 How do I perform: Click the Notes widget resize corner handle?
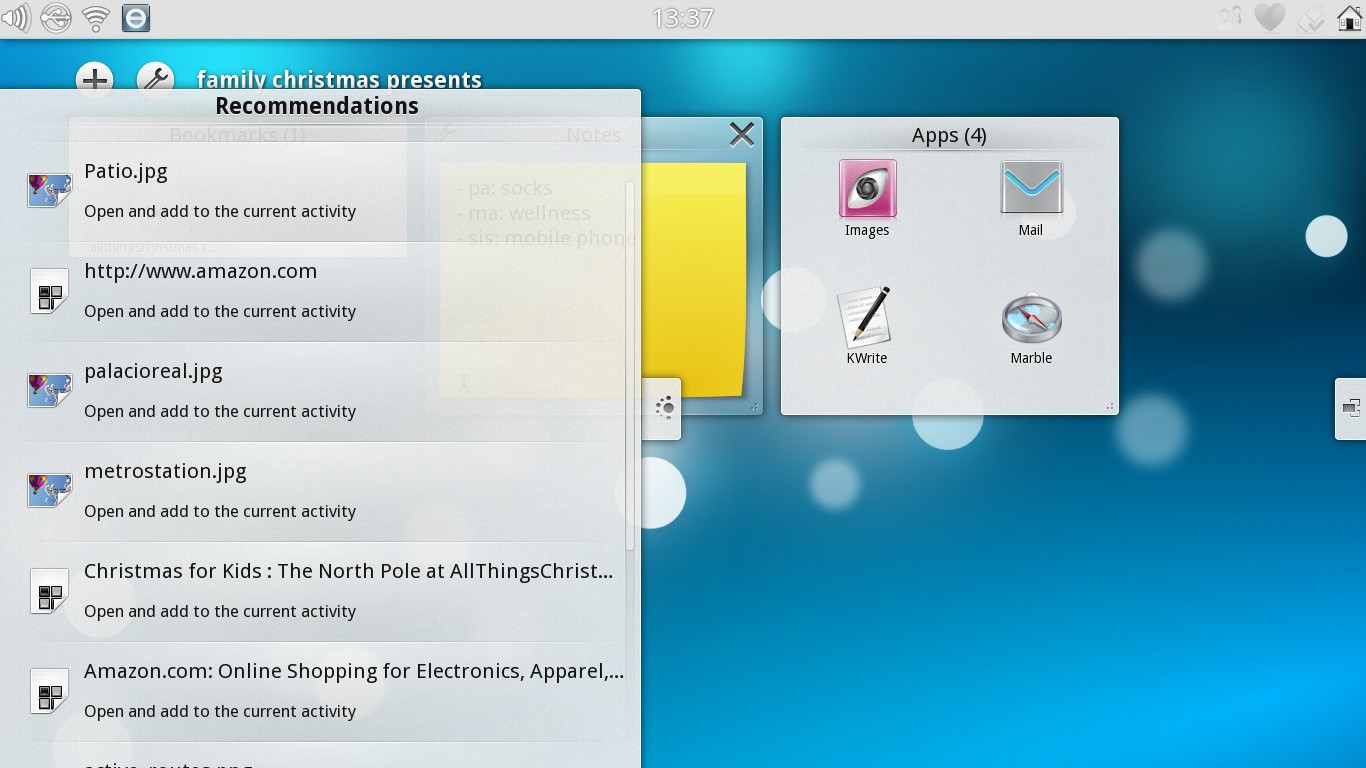pyautogui.click(x=754, y=407)
